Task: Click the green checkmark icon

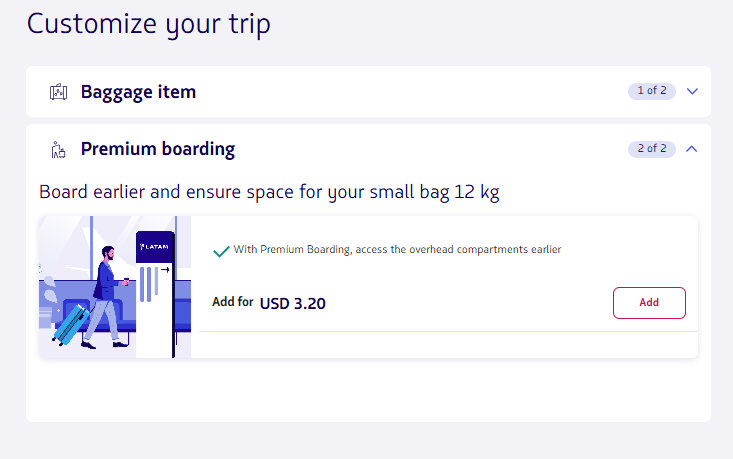Action: coord(221,251)
